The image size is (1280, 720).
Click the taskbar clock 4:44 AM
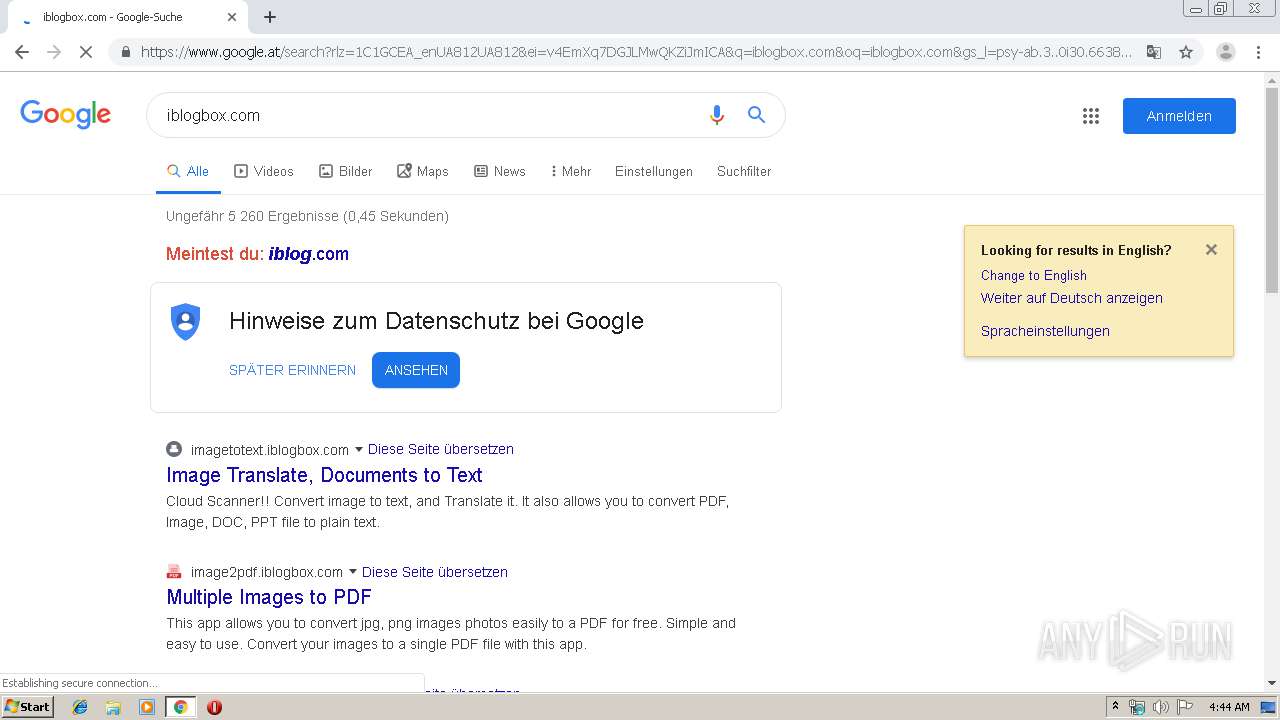[x=1229, y=707]
